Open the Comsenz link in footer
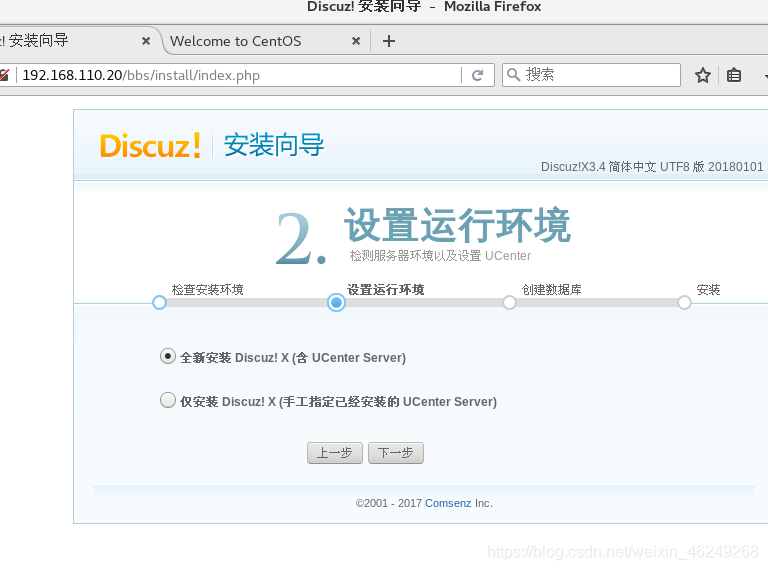This screenshot has height=570, width=768. 448,503
